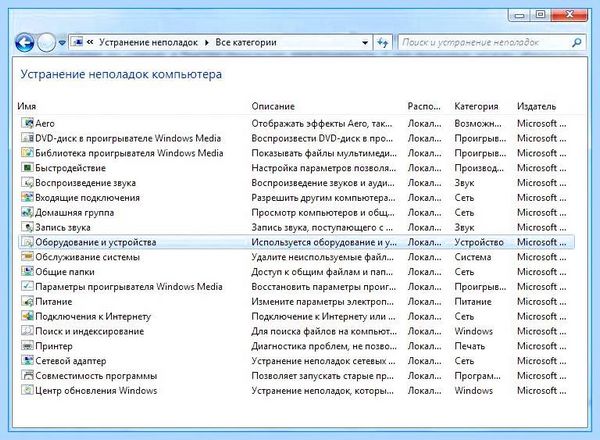Screen dimensions: 600x440
Task: Expand breadcrumb arrow after Устранение неполадок
Action: 207,42
